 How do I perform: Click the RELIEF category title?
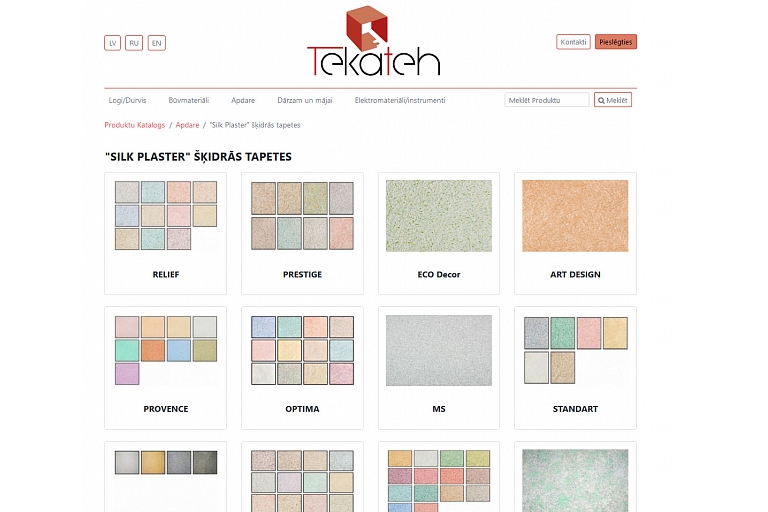click(x=166, y=274)
